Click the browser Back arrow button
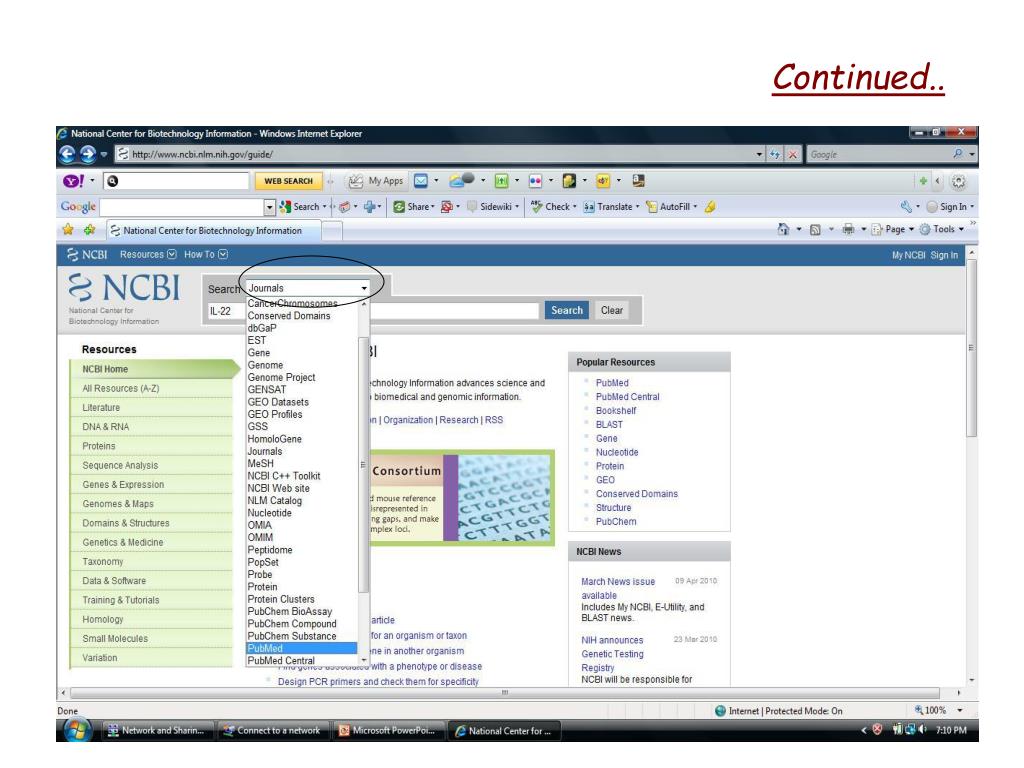The height and width of the screenshot is (768, 1024). [67, 154]
